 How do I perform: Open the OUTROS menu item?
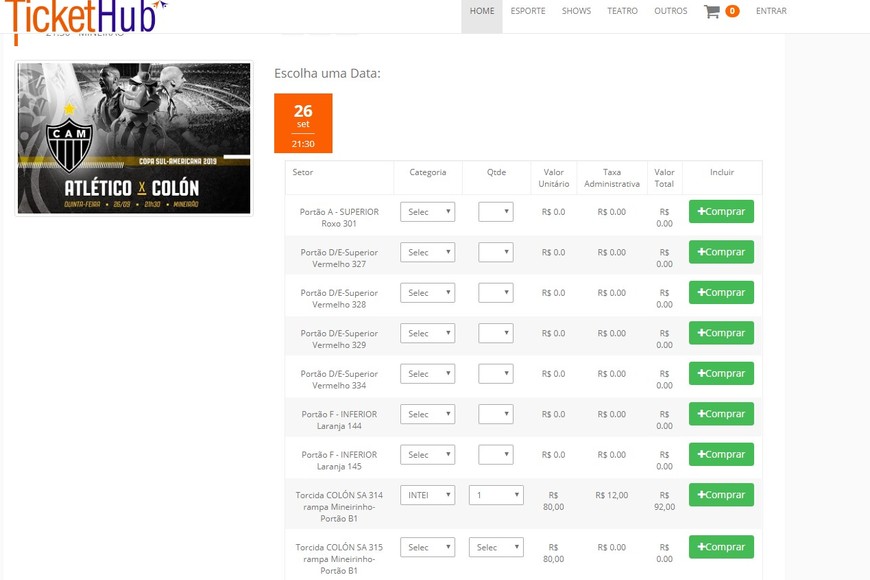[x=670, y=12]
